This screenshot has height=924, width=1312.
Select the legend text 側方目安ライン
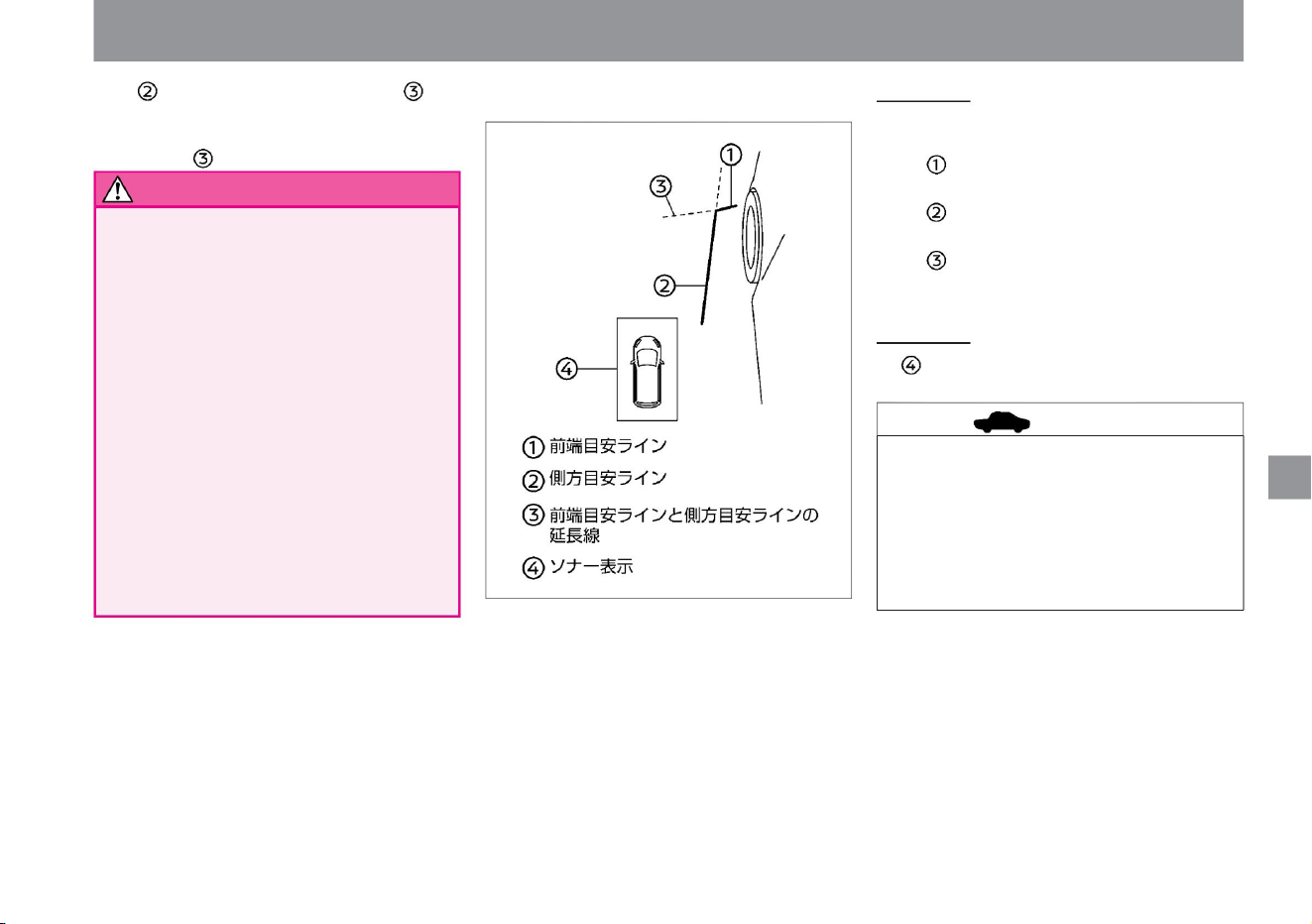(x=608, y=479)
